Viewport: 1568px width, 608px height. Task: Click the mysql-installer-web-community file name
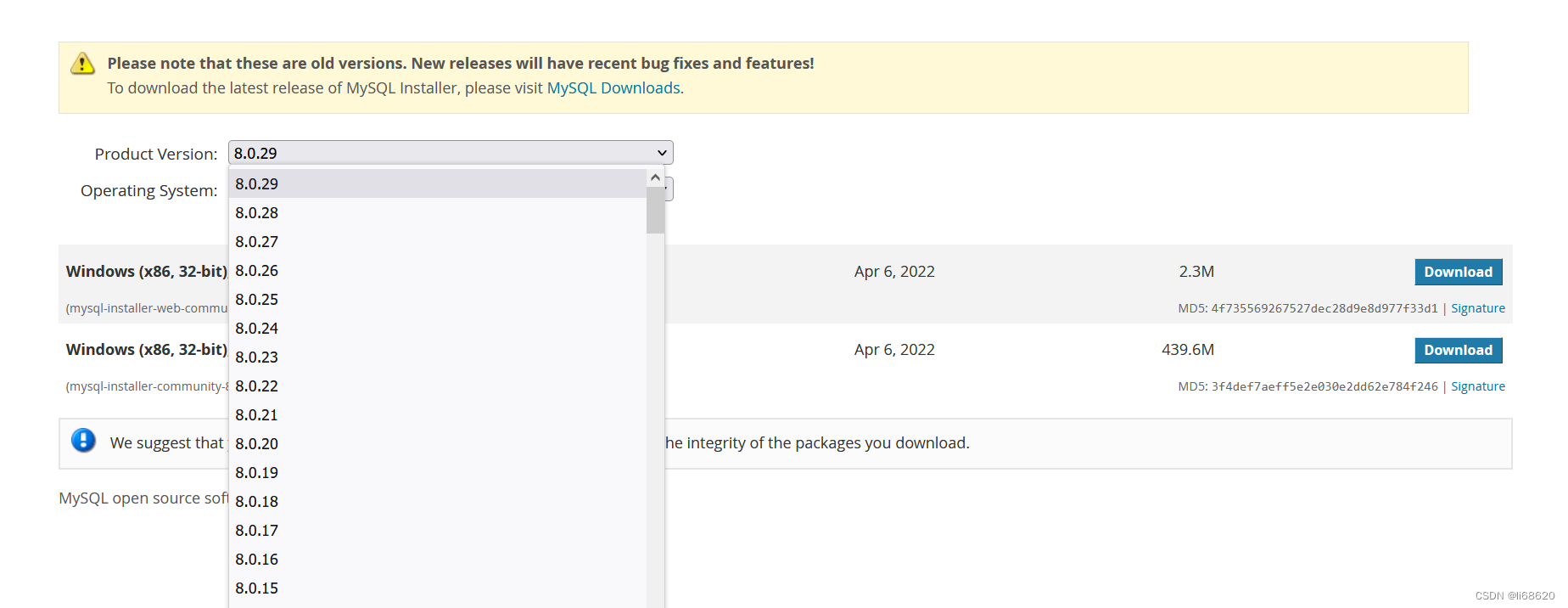(x=147, y=308)
